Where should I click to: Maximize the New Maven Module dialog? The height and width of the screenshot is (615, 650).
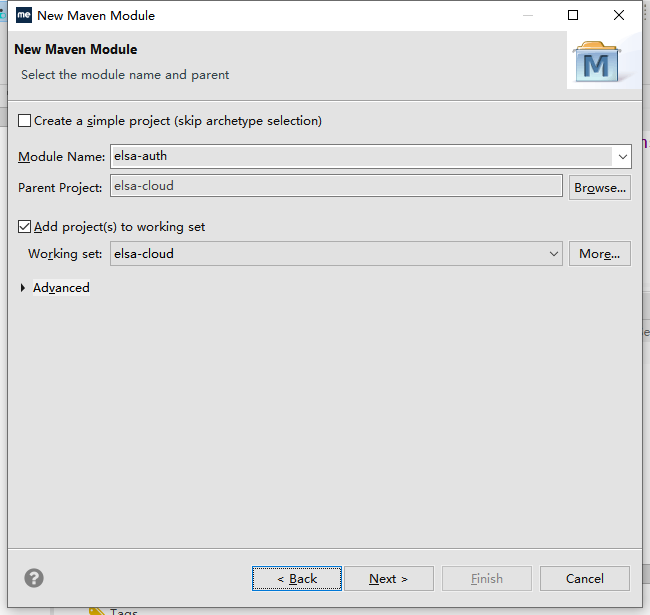(x=573, y=15)
